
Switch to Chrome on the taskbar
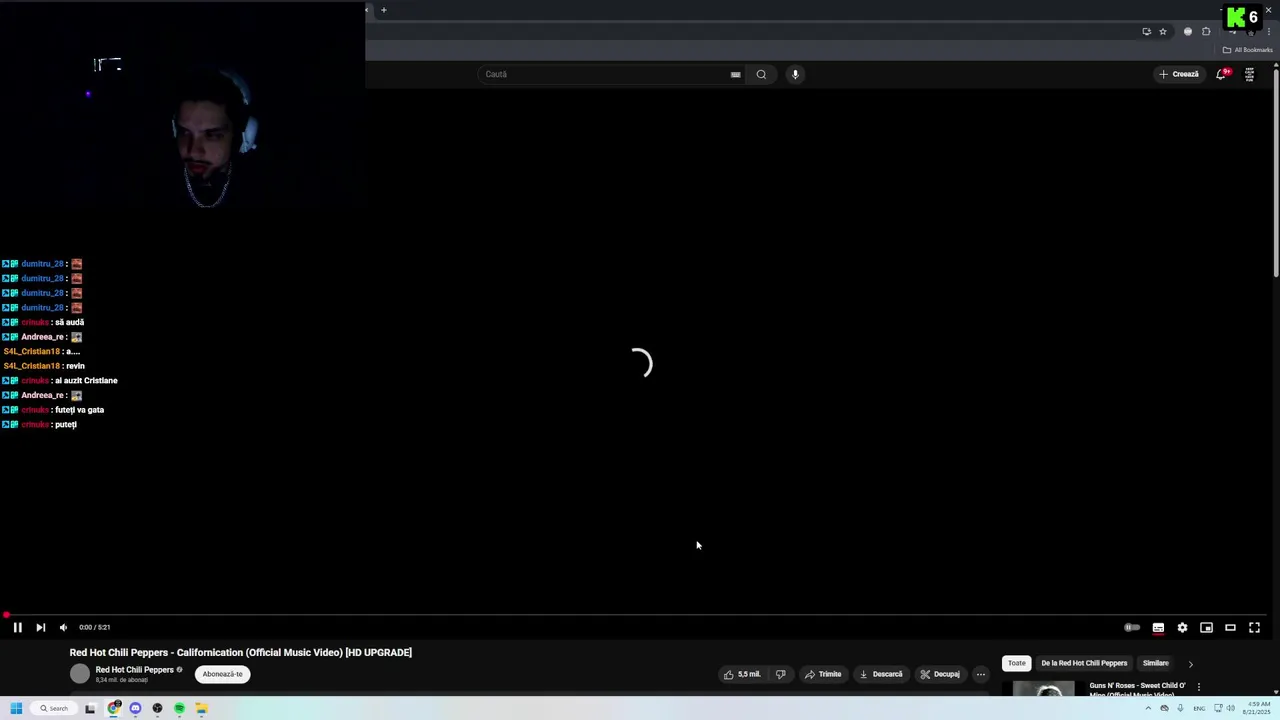[x=114, y=708]
